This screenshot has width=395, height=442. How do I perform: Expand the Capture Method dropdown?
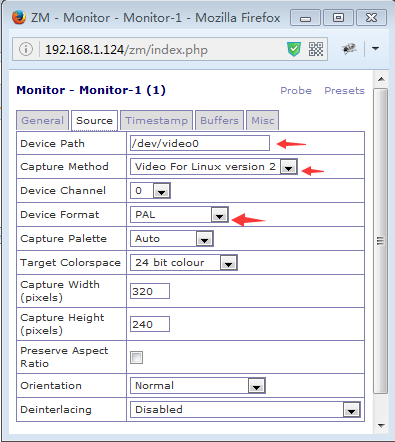(x=214, y=167)
